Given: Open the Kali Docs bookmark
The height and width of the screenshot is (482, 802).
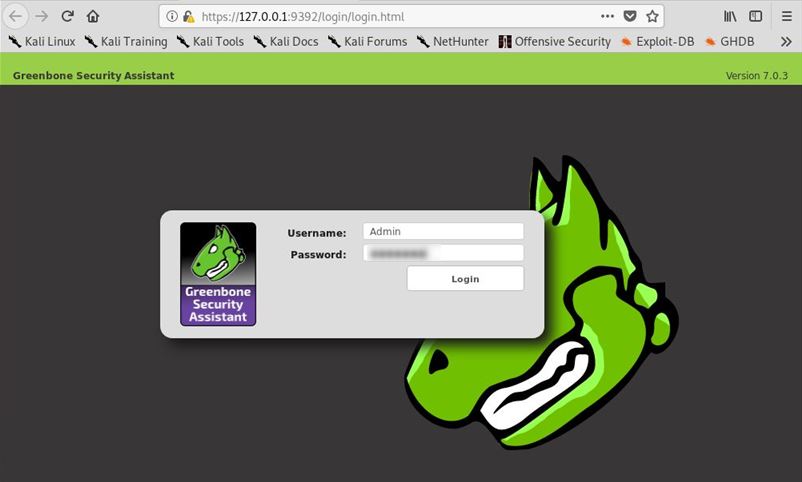Looking at the screenshot, I should tap(286, 41).
